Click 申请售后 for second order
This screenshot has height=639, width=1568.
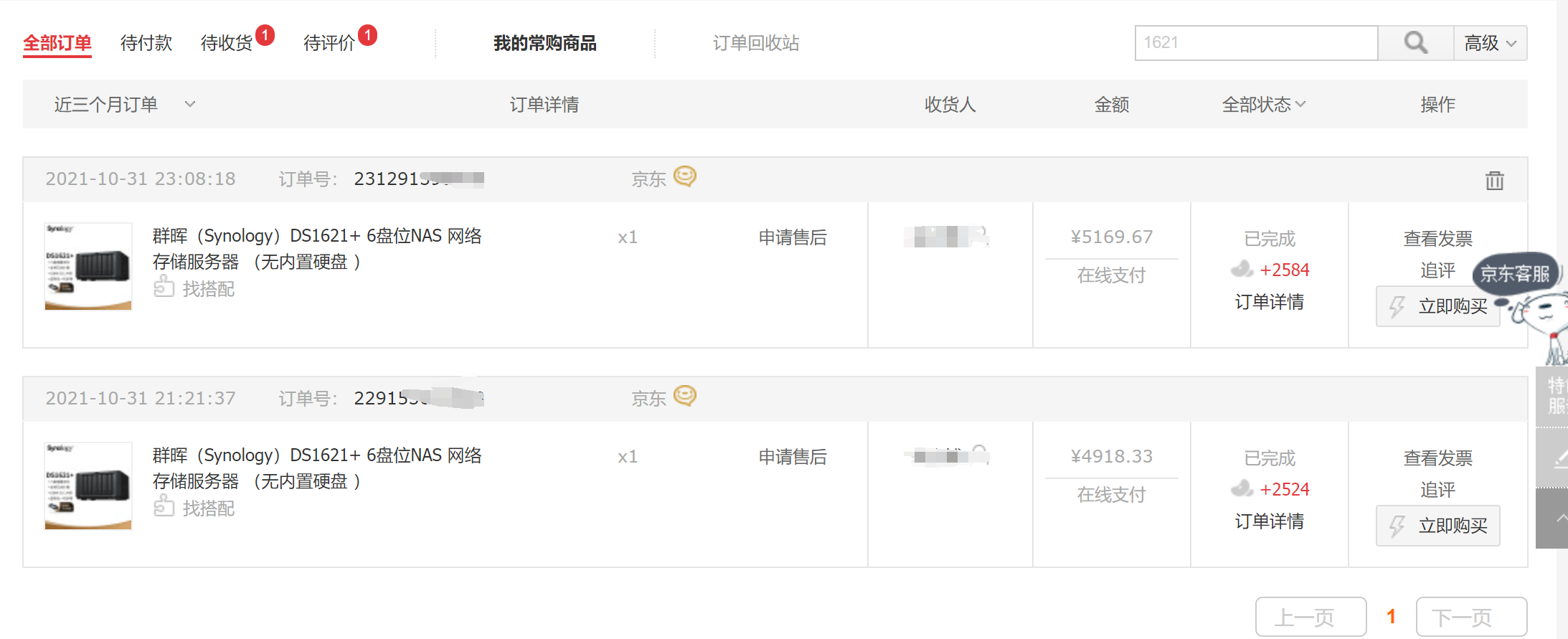click(x=793, y=457)
